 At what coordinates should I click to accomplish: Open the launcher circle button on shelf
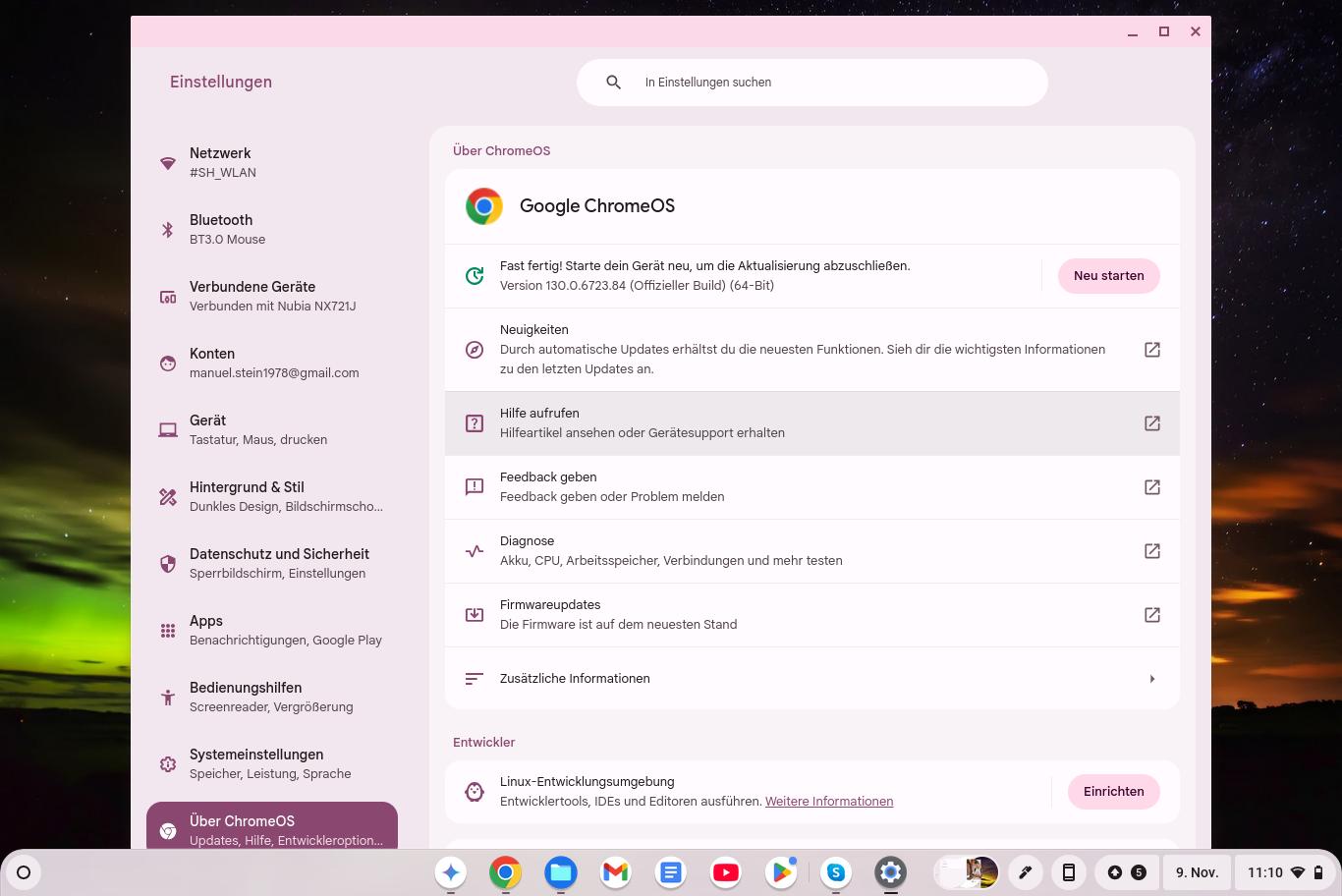point(24,872)
